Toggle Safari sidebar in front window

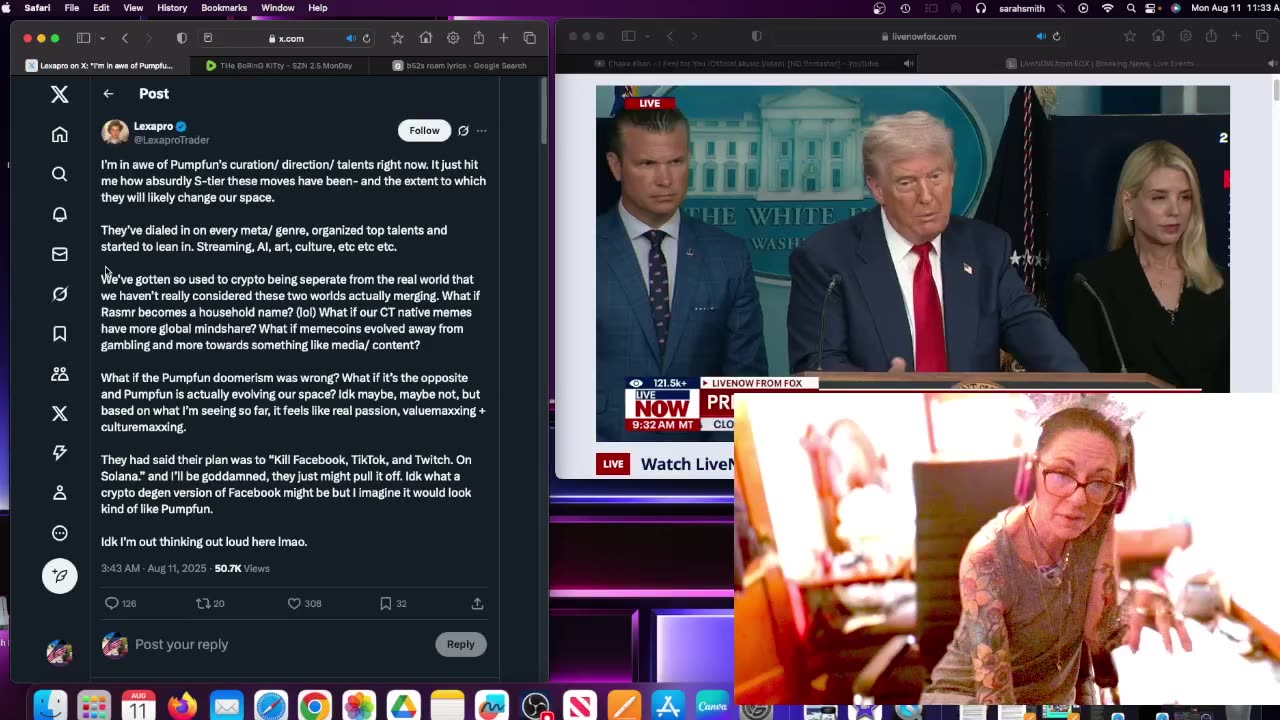tap(84, 38)
